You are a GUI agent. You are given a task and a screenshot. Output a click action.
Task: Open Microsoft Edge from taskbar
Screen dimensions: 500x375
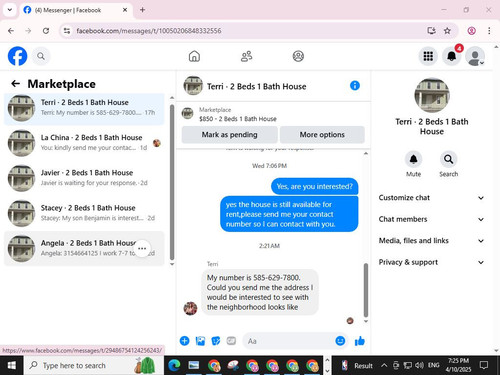click(174, 365)
